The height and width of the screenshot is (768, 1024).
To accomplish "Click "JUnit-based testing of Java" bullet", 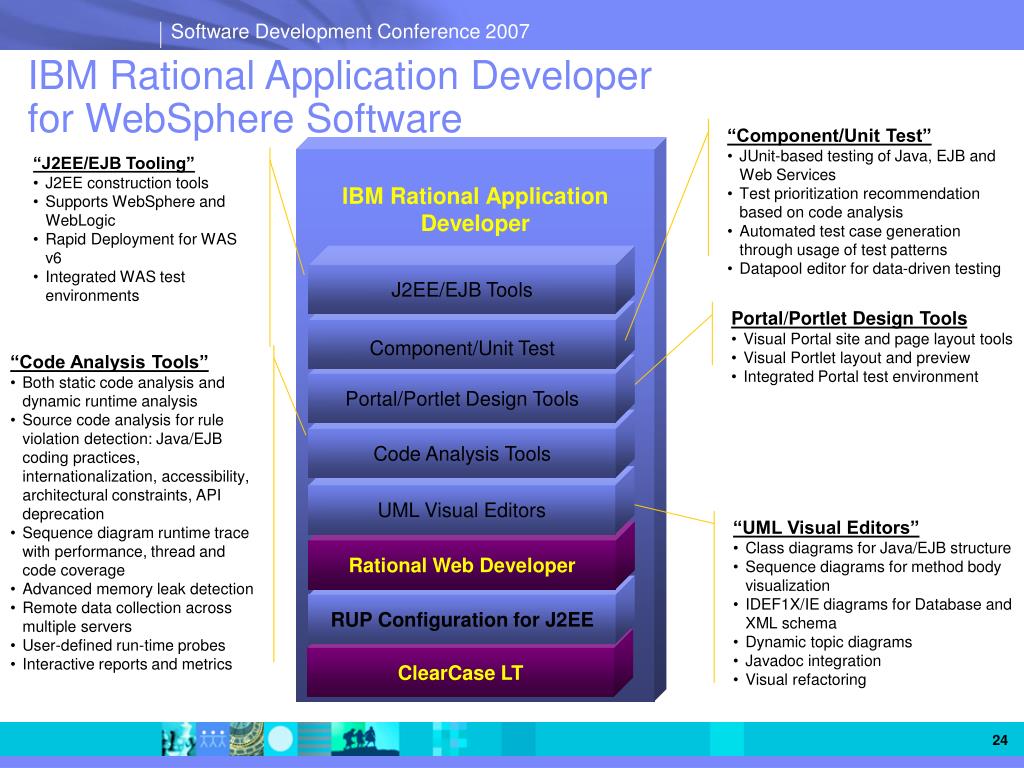I will [x=867, y=165].
